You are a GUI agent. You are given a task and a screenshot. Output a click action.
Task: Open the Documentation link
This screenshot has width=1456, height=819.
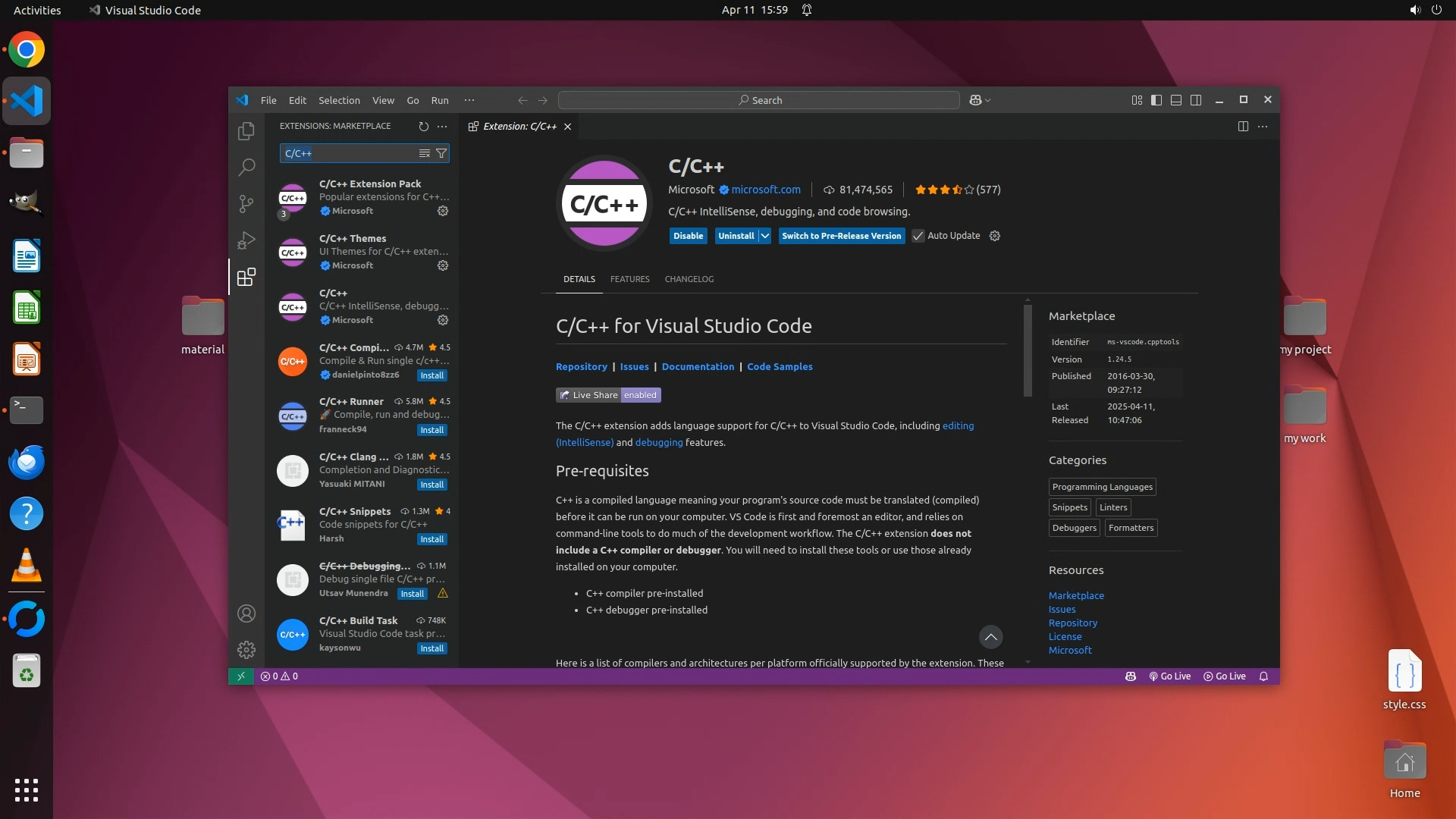[x=698, y=366]
